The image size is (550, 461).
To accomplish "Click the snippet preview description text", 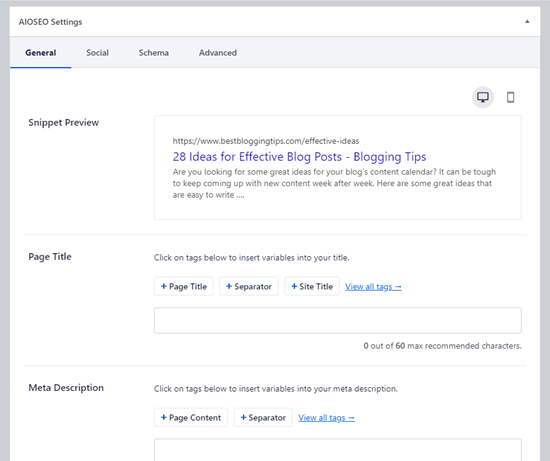I will [334, 183].
